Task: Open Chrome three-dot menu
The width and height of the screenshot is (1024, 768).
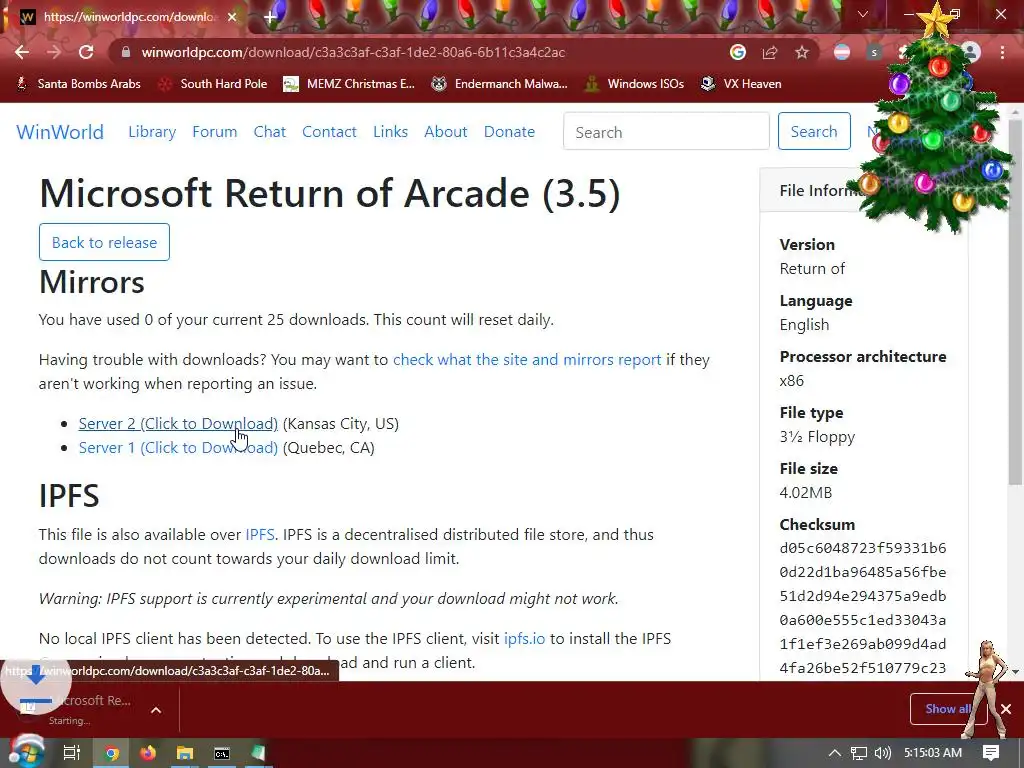Action: click(1002, 52)
